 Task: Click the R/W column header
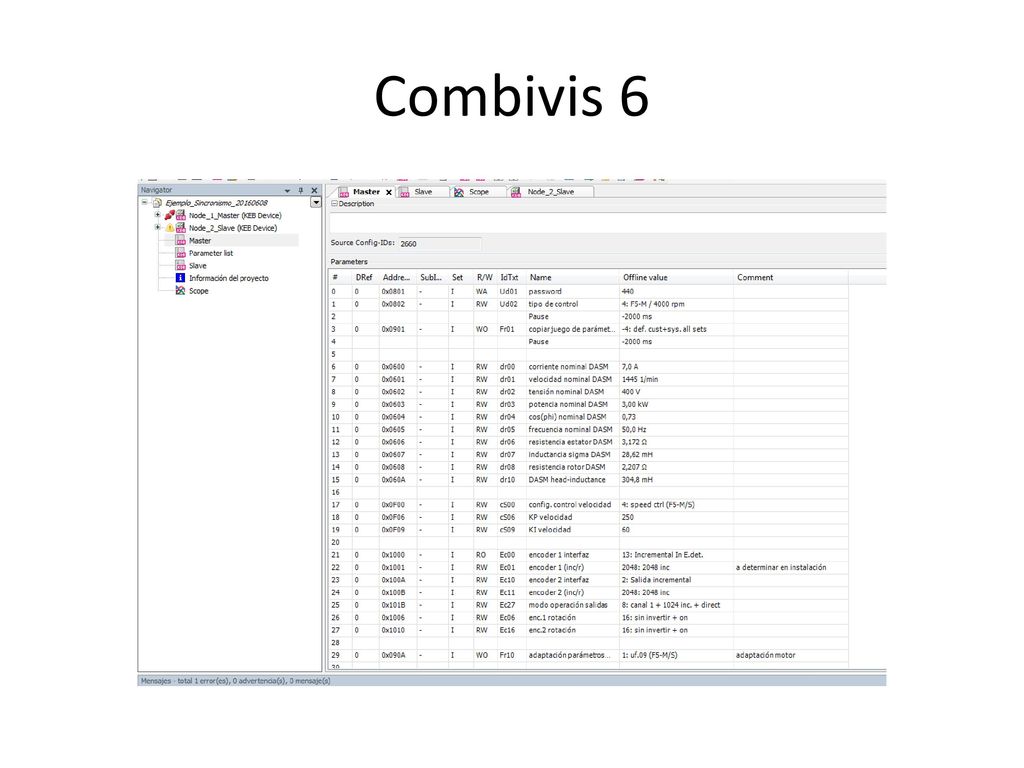pos(485,278)
